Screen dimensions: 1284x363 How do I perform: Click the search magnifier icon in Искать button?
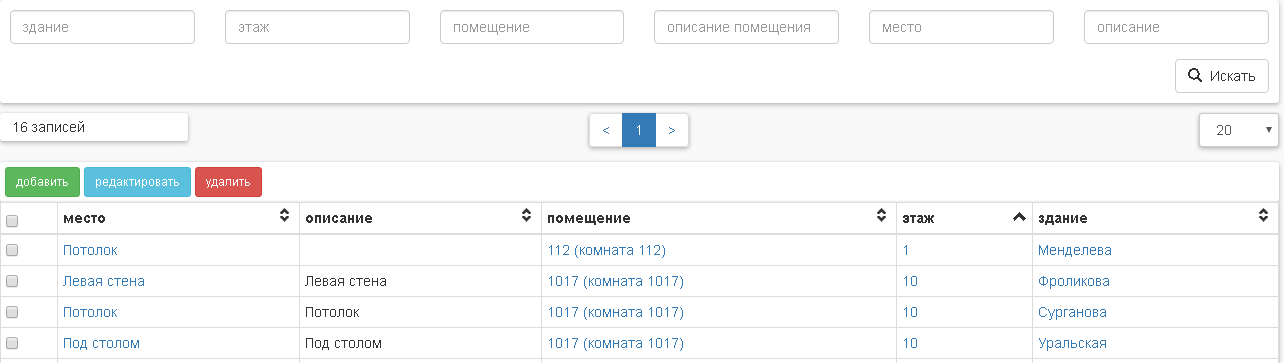click(1194, 76)
